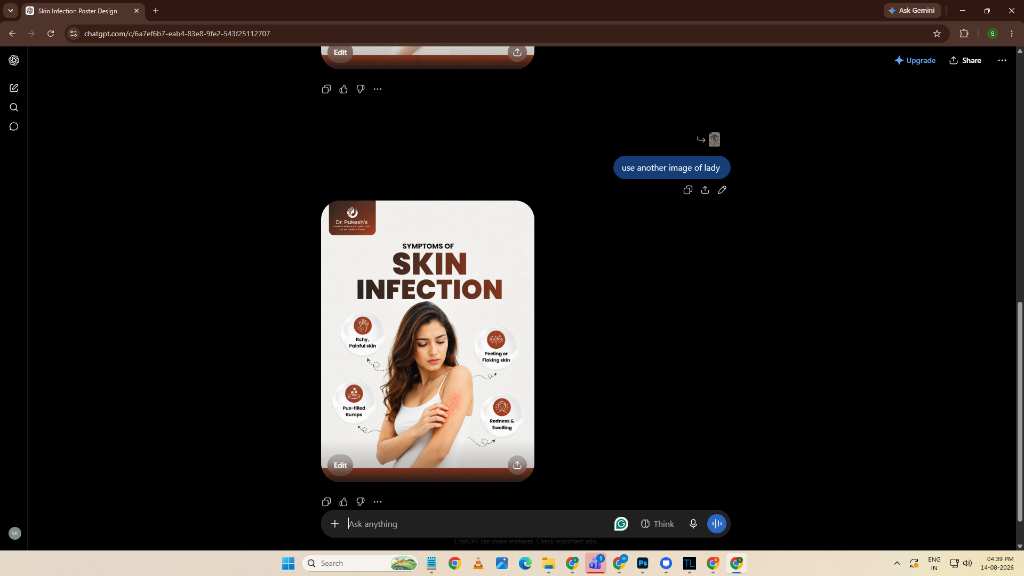This screenshot has height=576, width=1024.
Task: Open the new chat pencil icon in sidebar
Action: [14, 88]
